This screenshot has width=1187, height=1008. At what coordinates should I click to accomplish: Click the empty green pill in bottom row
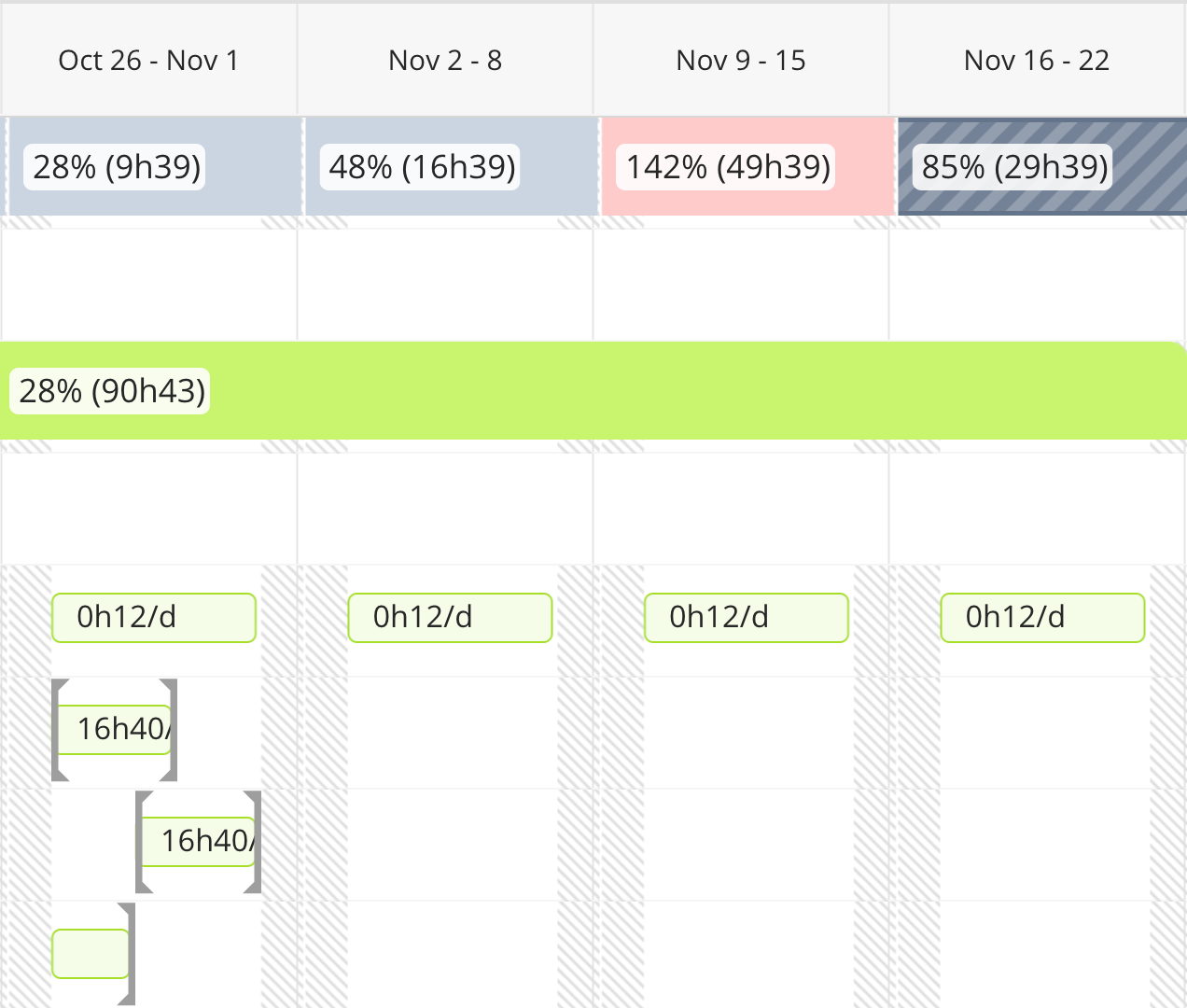[90, 954]
